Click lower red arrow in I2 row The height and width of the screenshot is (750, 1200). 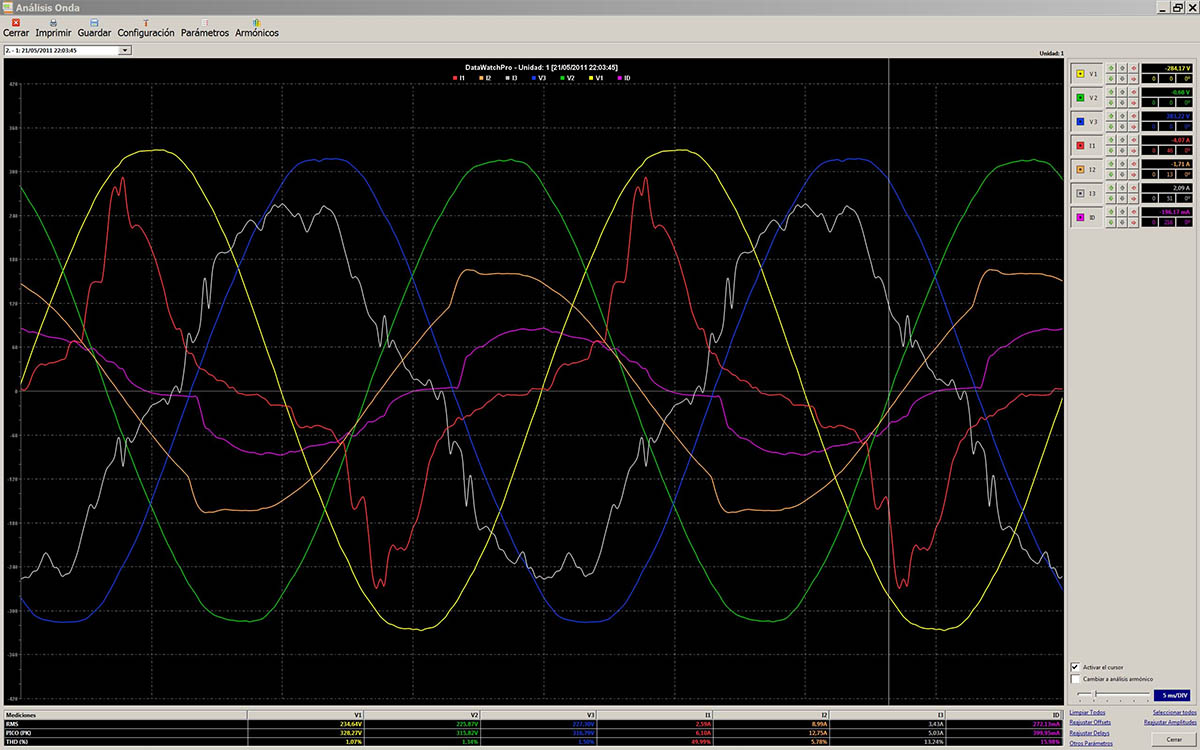tap(1134, 175)
